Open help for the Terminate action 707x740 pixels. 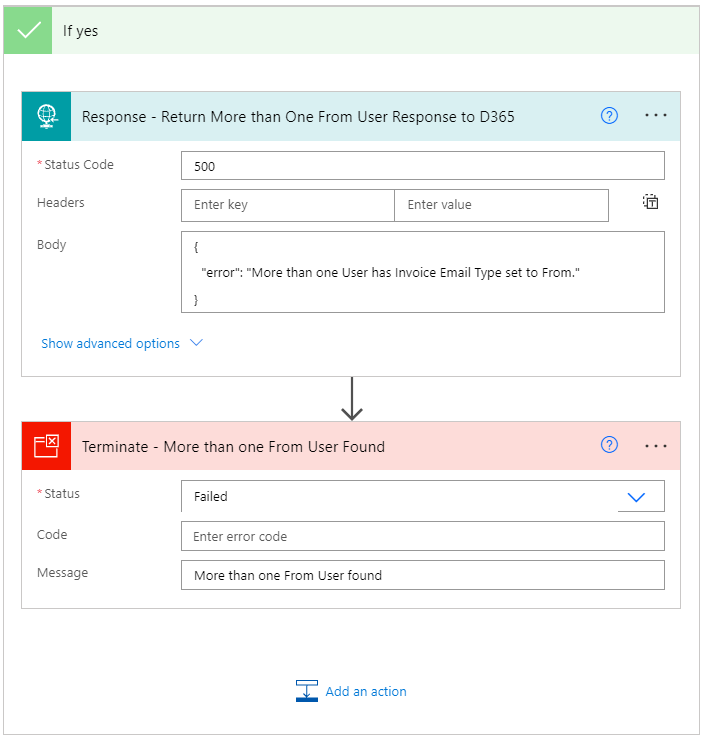(609, 446)
